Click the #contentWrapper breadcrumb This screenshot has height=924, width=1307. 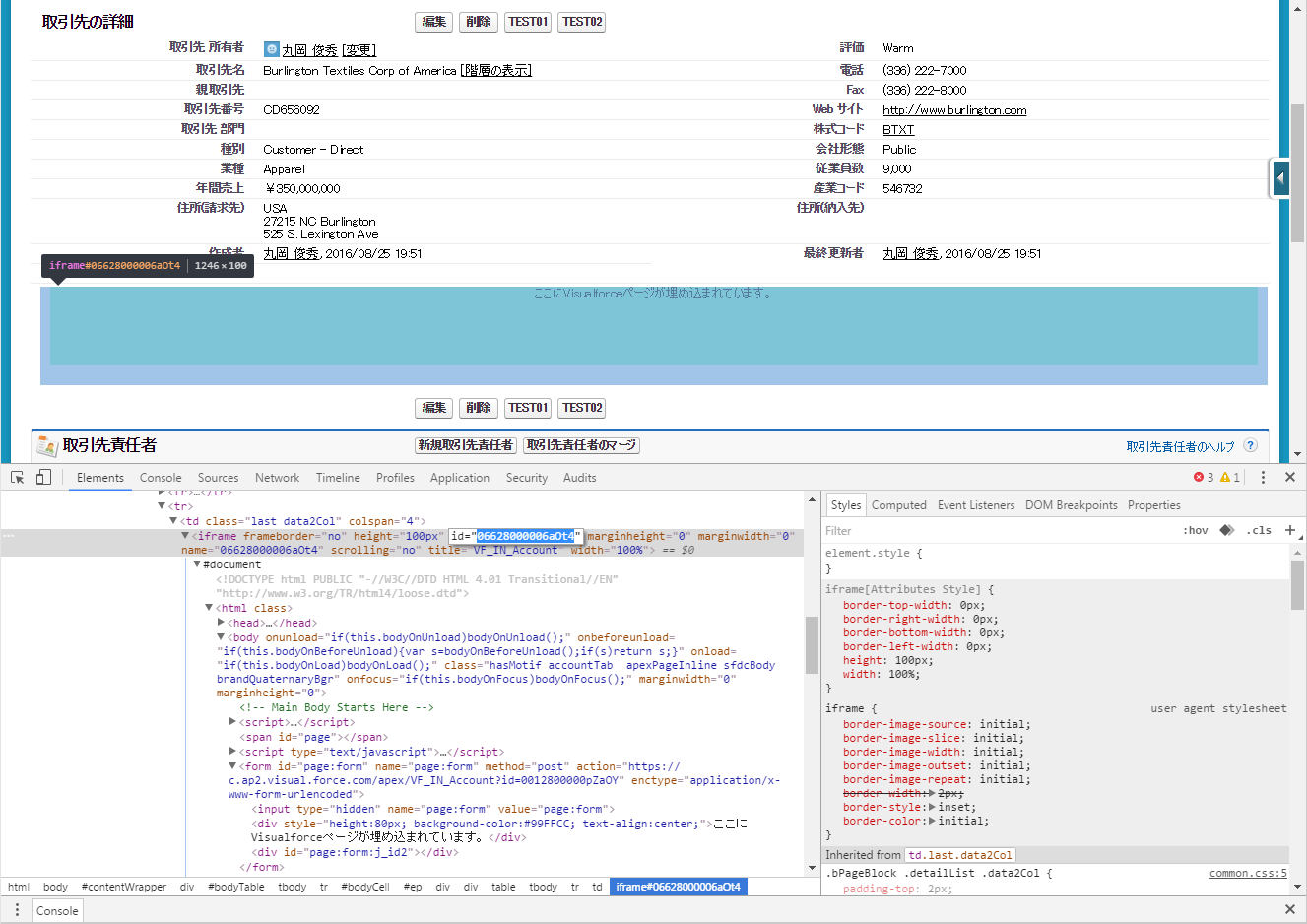[x=124, y=887]
